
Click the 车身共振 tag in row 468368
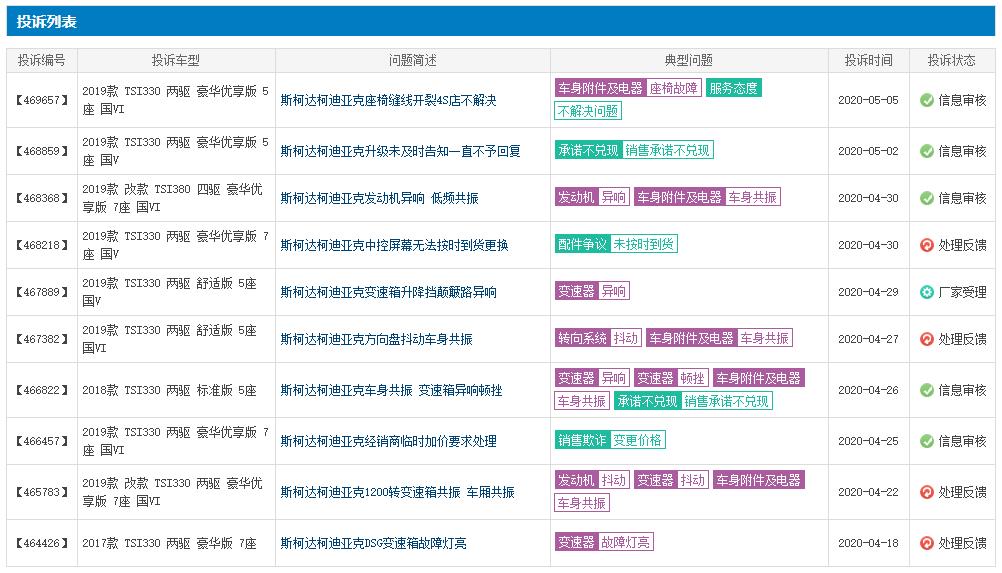click(753, 197)
